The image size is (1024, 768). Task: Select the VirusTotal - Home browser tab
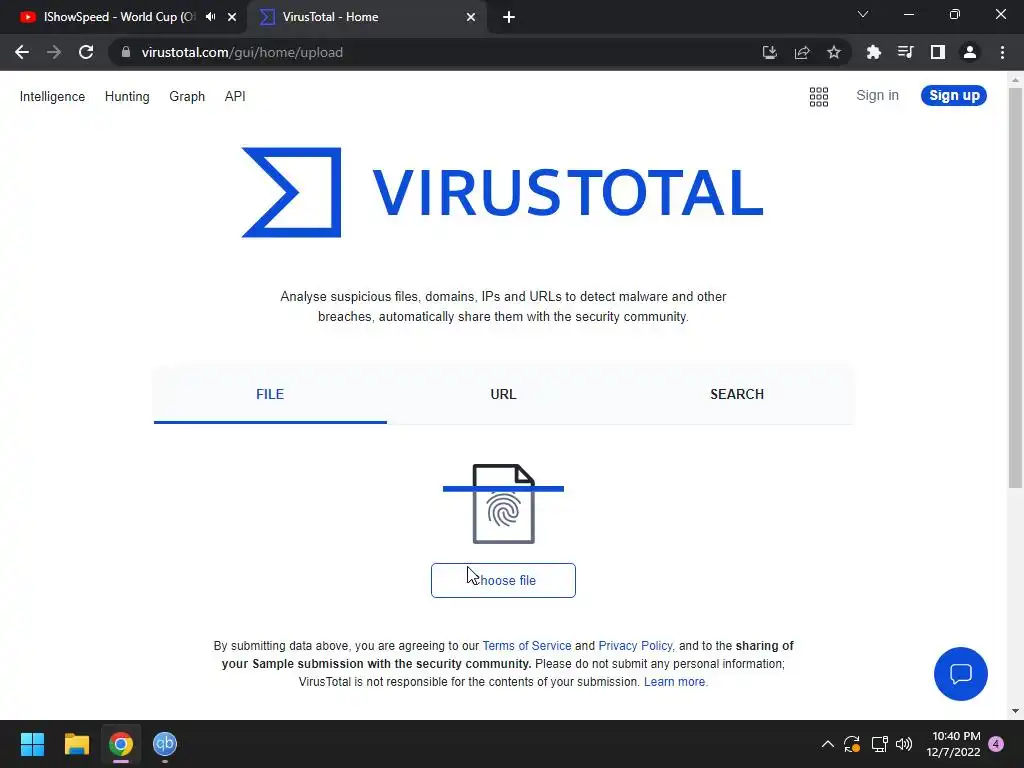coord(366,17)
